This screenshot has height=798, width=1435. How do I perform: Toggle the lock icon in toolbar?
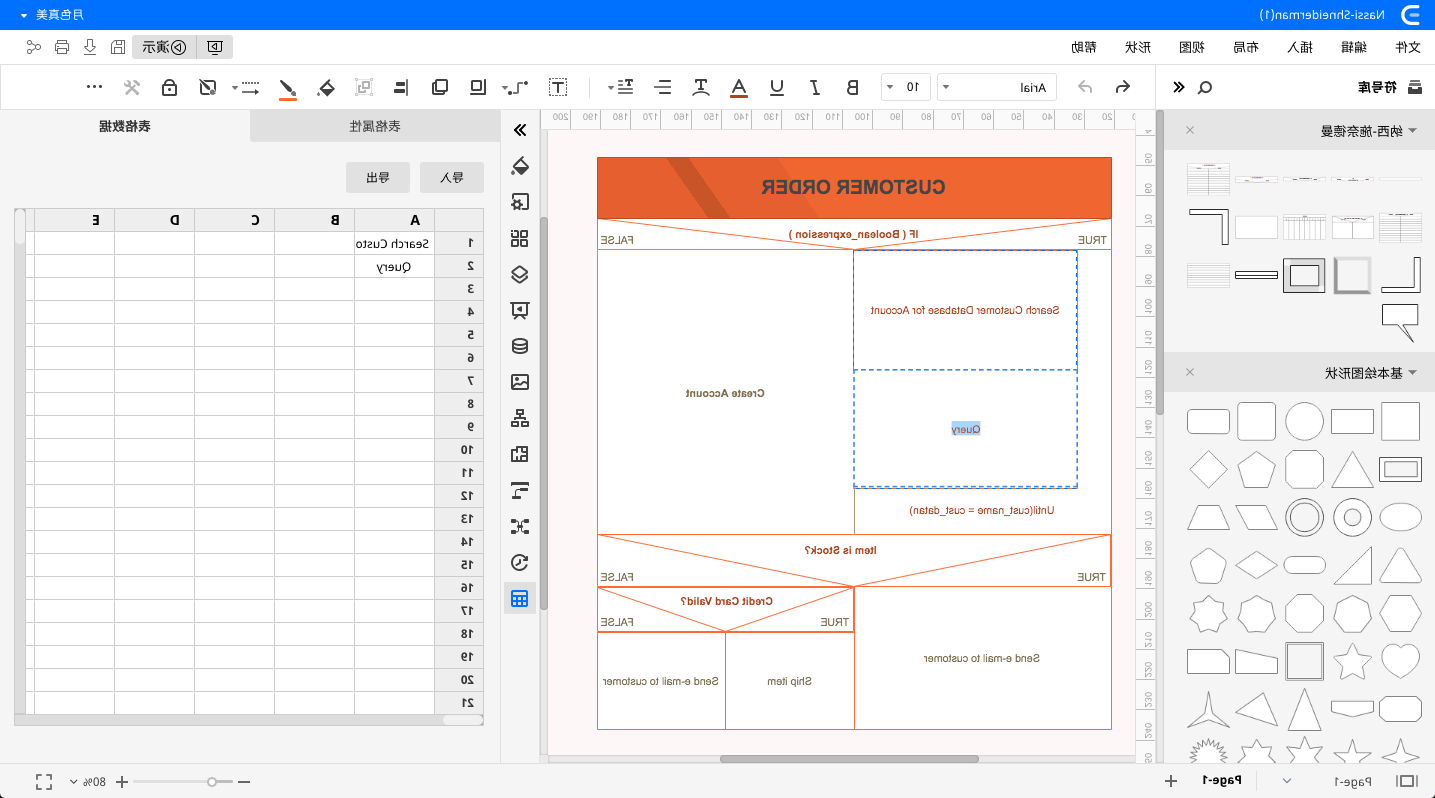click(170, 87)
